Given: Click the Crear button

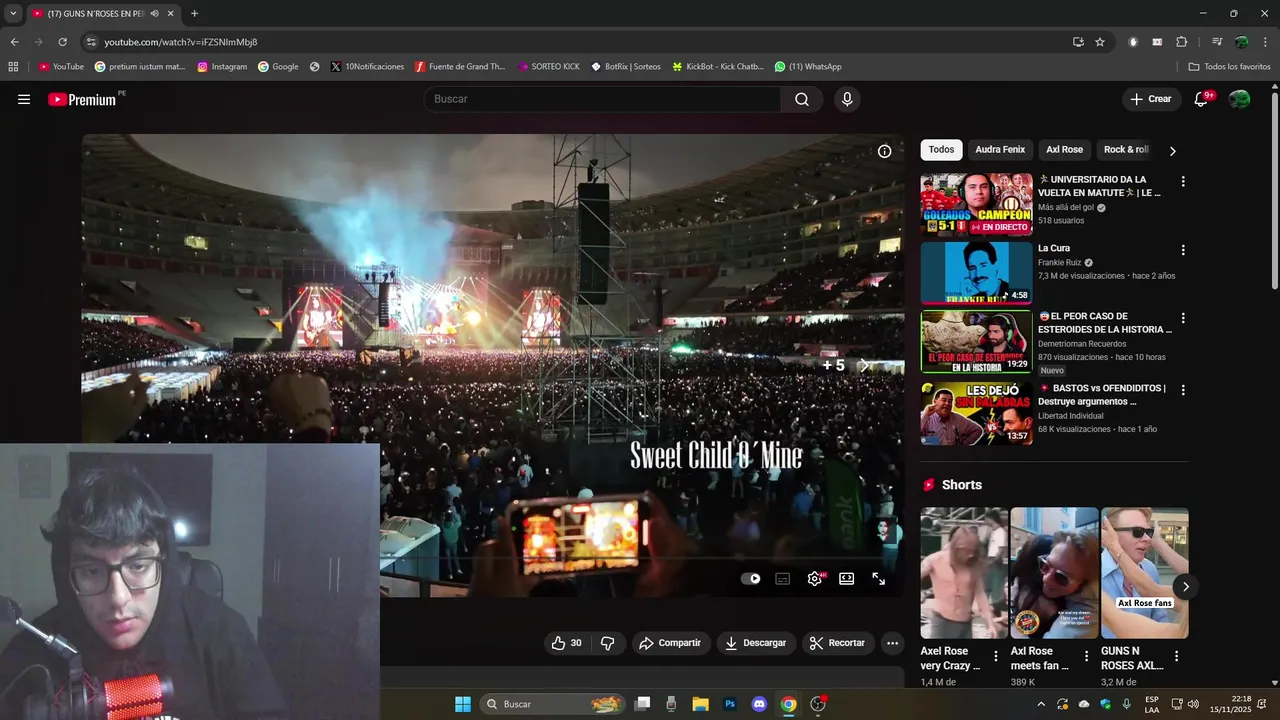Looking at the screenshot, I should coord(1151,99).
